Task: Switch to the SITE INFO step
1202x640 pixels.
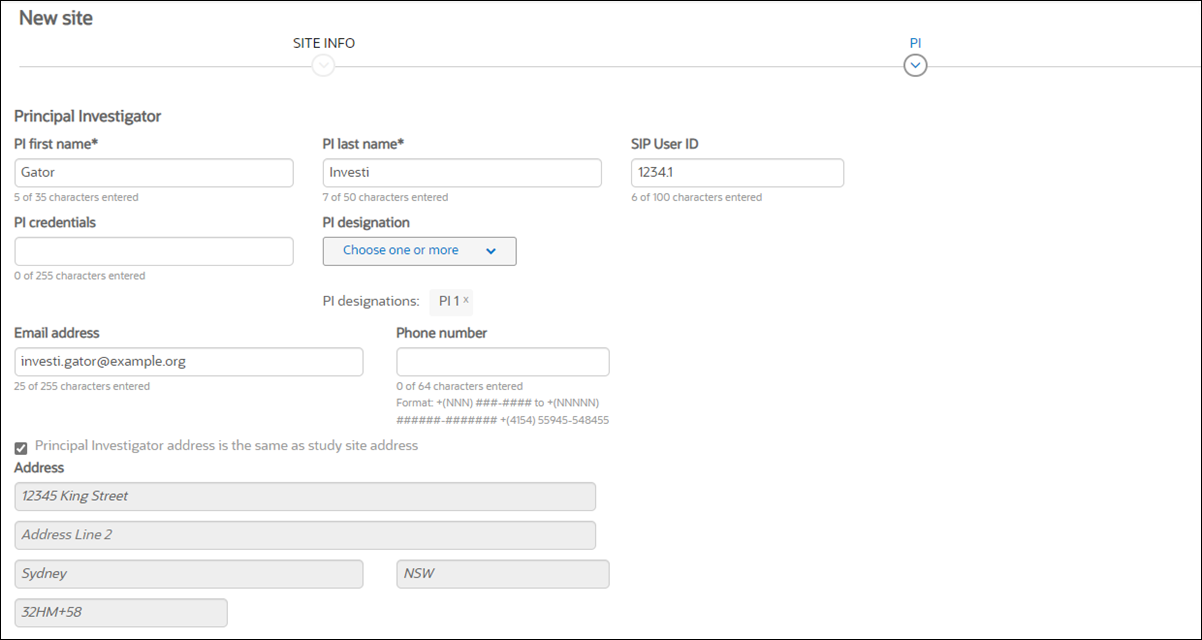Action: click(322, 43)
